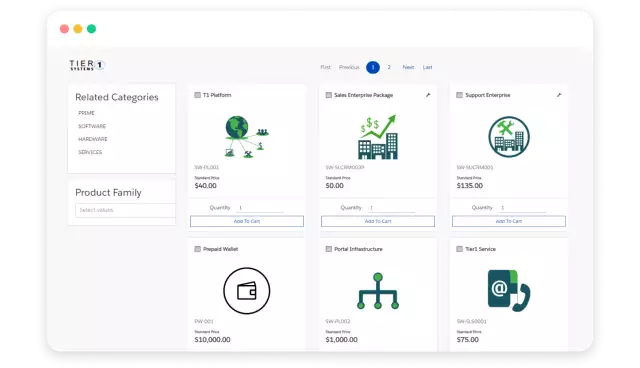640x368 pixels.
Task: Add Sales Enterprise Package to cart
Action: pyautogui.click(x=378, y=221)
